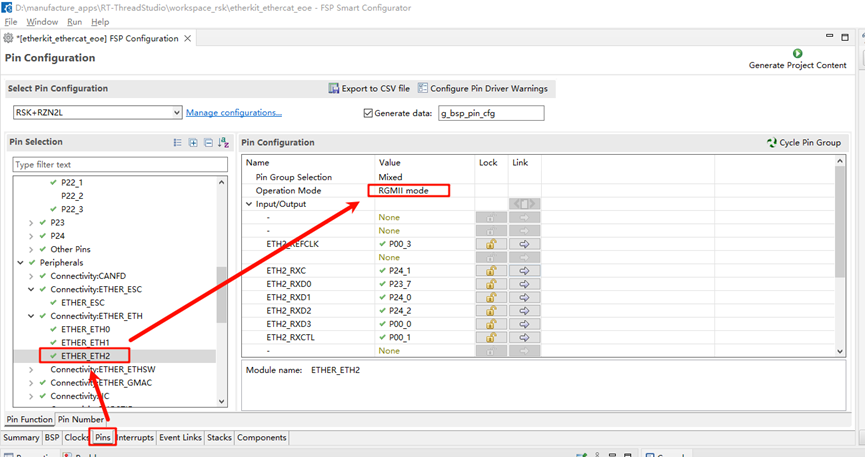
Task: Expand Connectivity:ETHER_GMAC node
Action: click(x=31, y=383)
